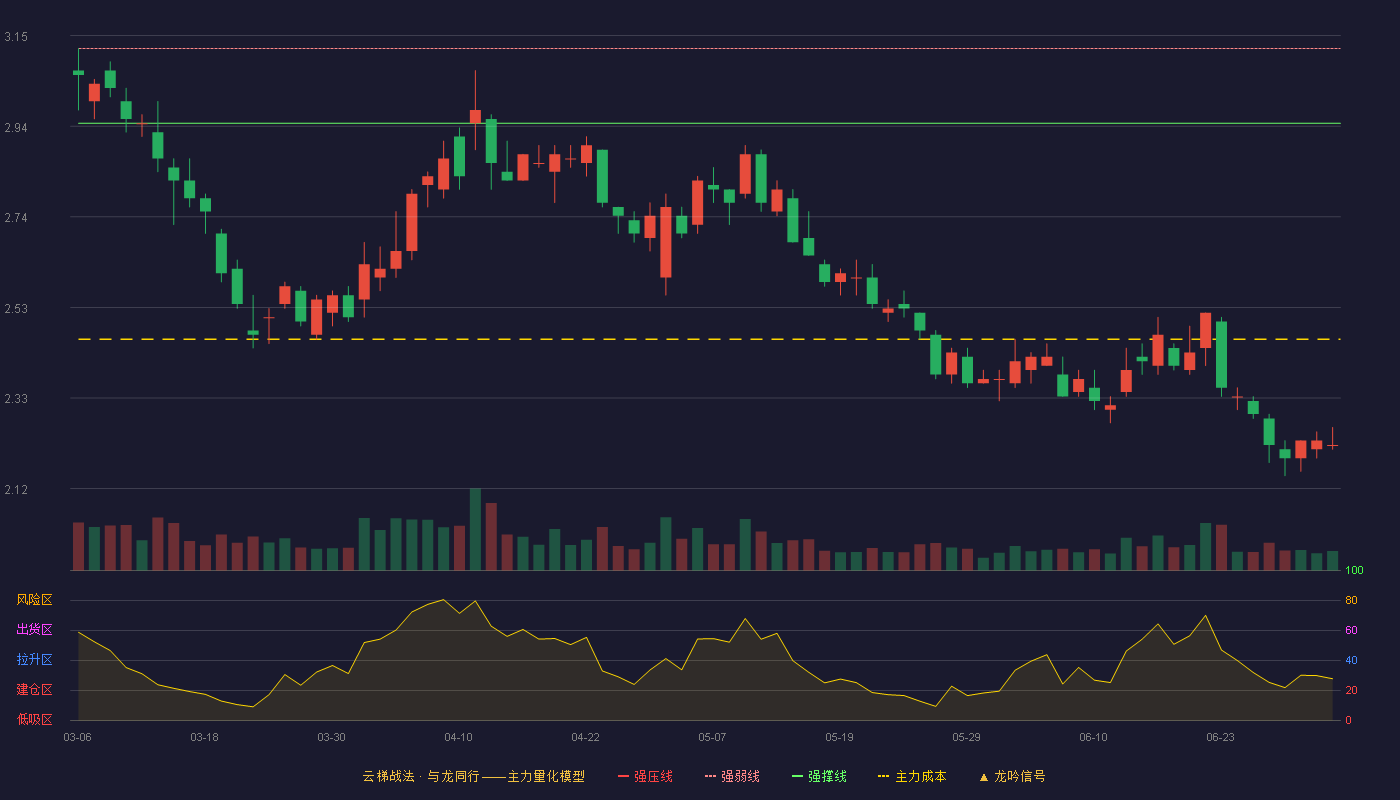1400x800 pixels.
Task: Toggle the 强弱线 legend entry
Action: [732, 776]
